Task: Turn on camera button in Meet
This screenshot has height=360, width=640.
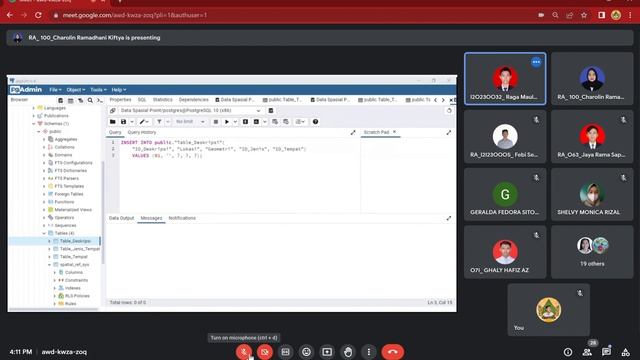Action: (x=264, y=352)
